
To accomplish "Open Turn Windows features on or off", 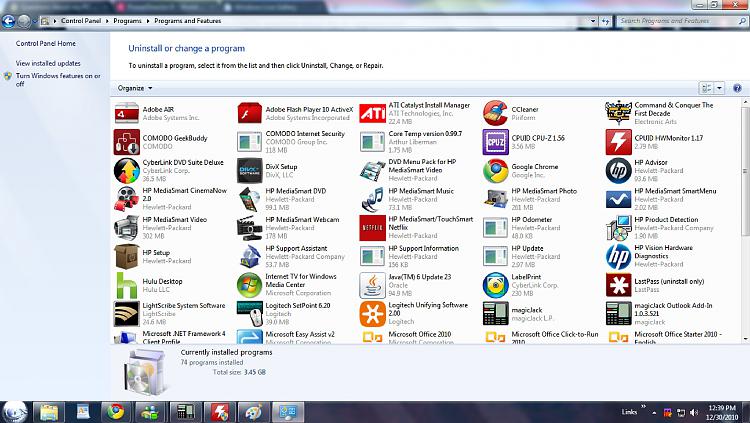I will coord(58,79).
